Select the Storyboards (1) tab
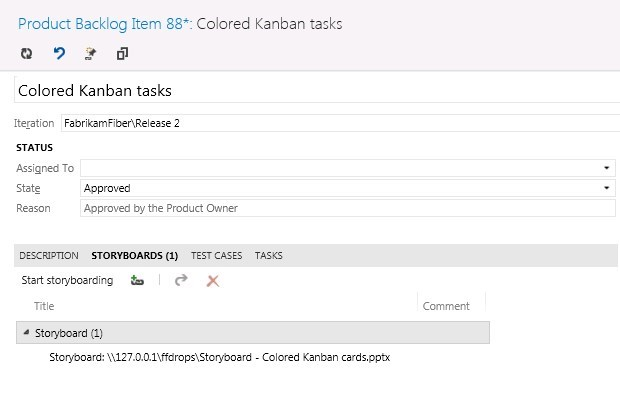Image resolution: width=620 pixels, height=399 pixels. 134,255
